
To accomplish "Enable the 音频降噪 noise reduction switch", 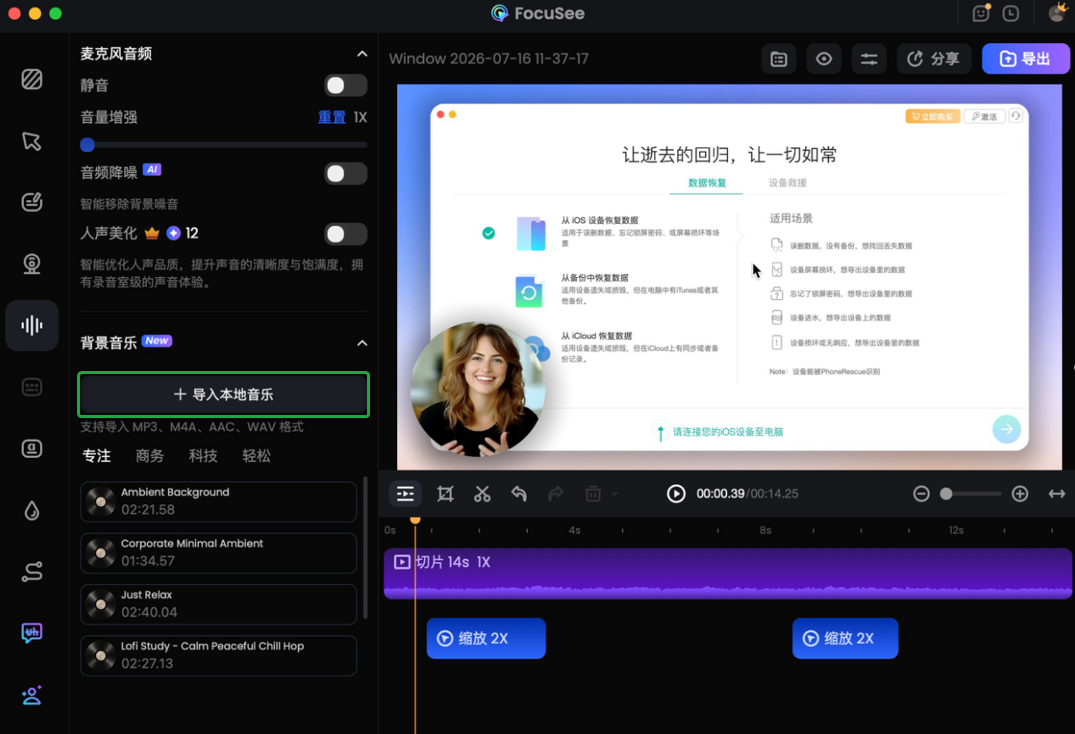I will click(x=346, y=173).
